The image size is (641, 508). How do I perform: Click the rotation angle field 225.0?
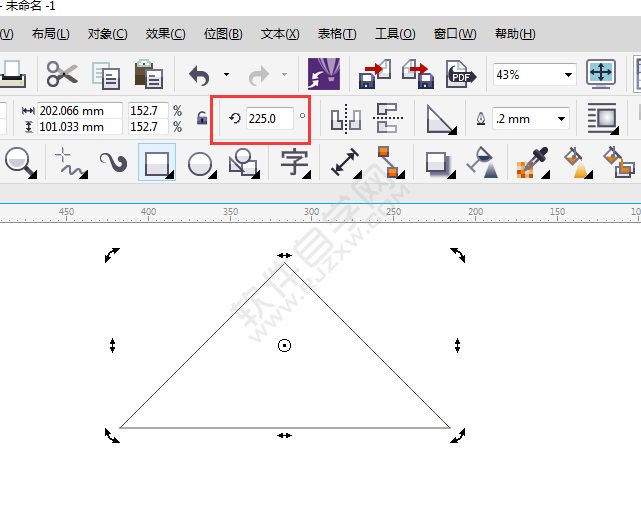(x=269, y=119)
